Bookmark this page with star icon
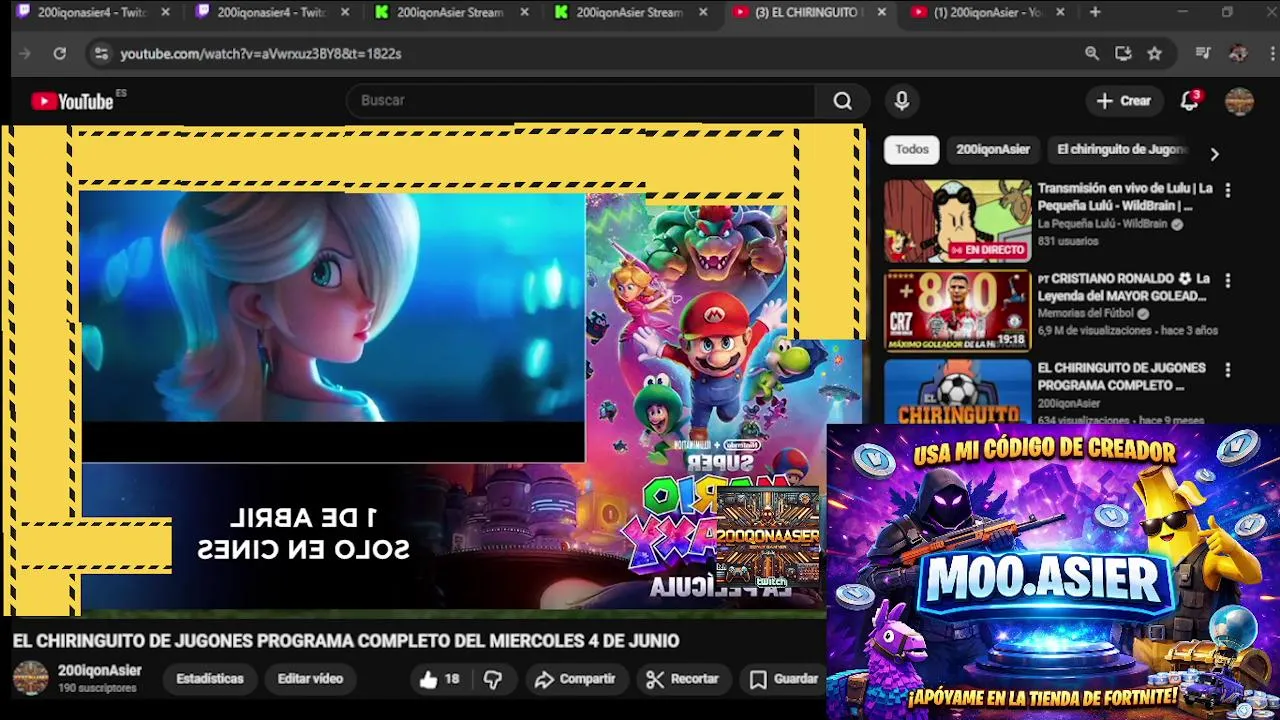The width and height of the screenshot is (1280, 720). (1155, 54)
